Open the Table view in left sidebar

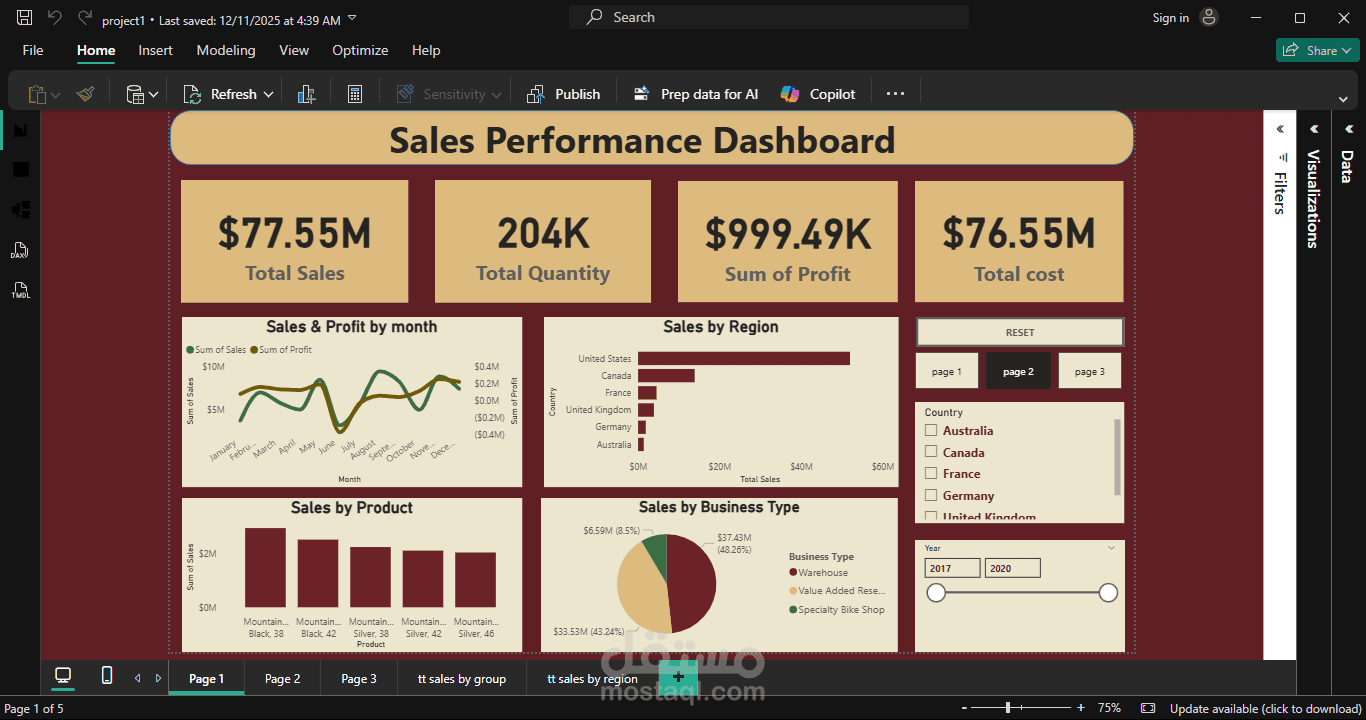(x=20, y=168)
